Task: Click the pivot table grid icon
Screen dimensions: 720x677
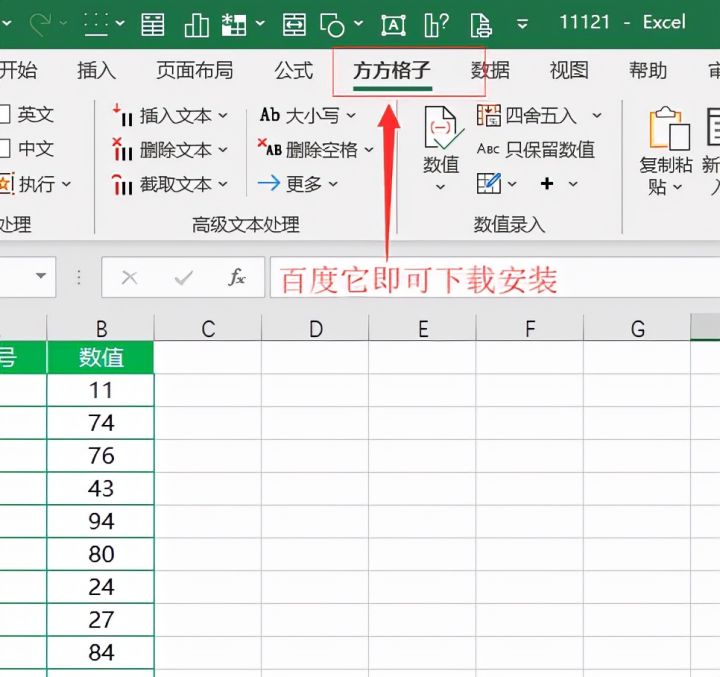Action: click(x=234, y=24)
